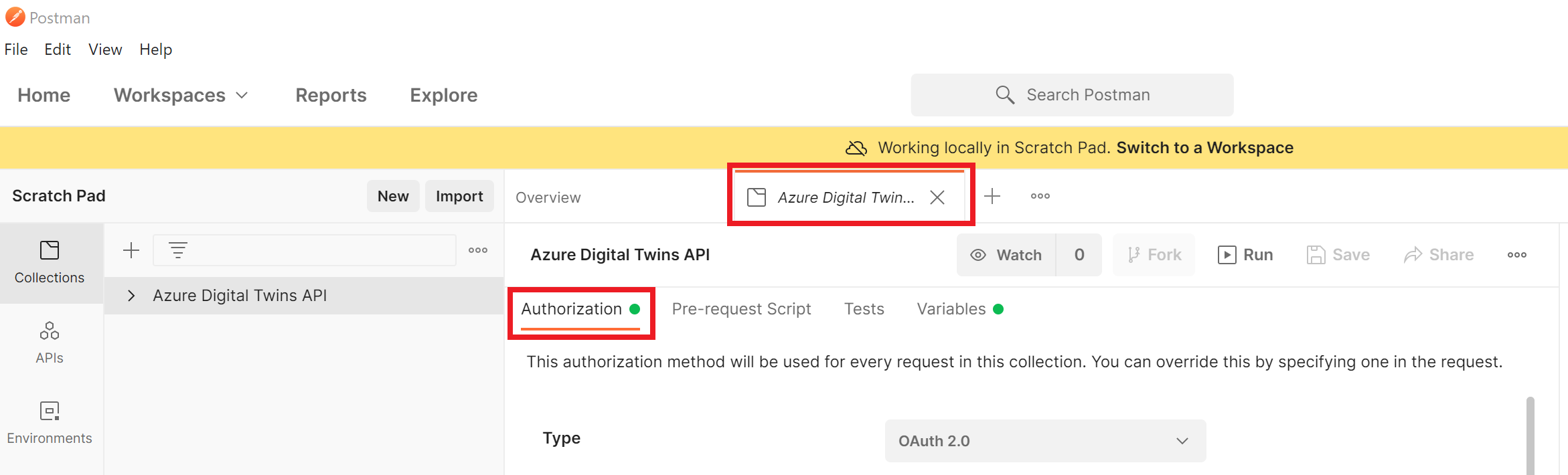The width and height of the screenshot is (1568, 475).
Task: Go to Reports
Action: click(x=331, y=95)
